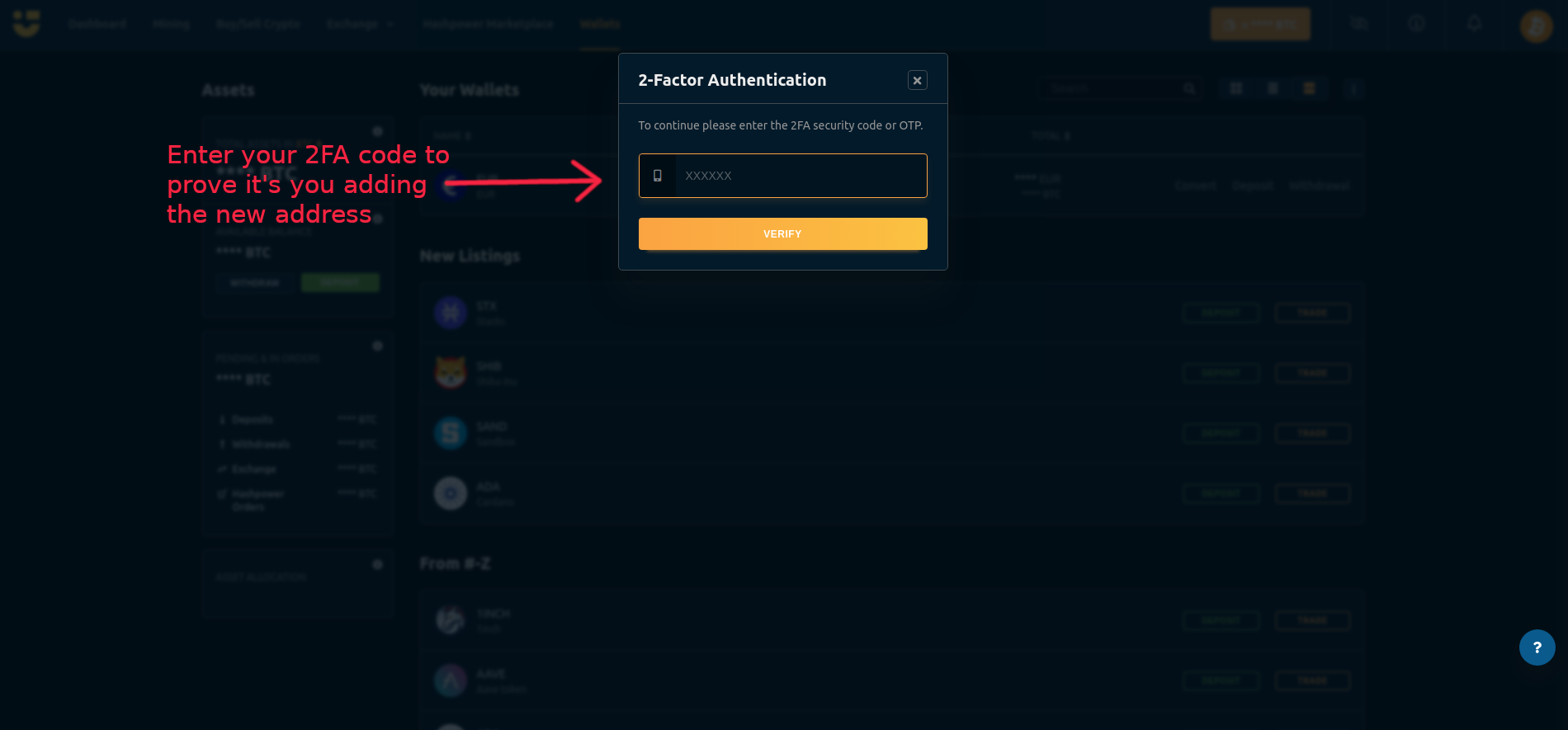Open the blue help question-mark bubble
1568x730 pixels.
click(x=1537, y=648)
